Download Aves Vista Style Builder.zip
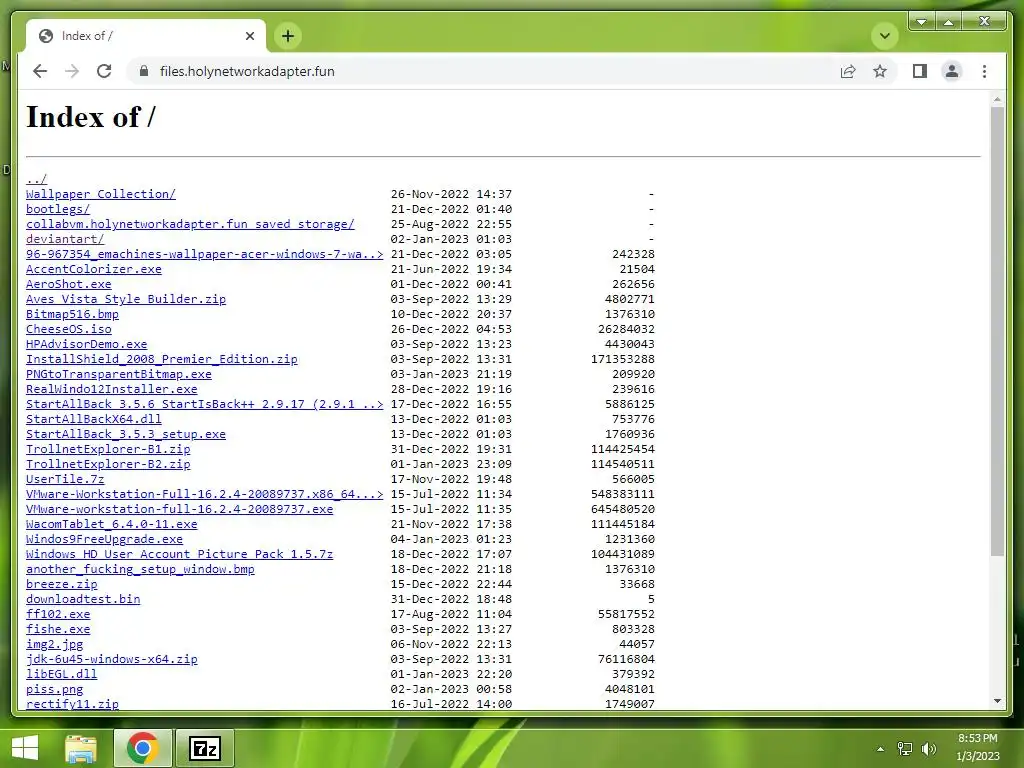This screenshot has width=1024, height=768. [126, 299]
